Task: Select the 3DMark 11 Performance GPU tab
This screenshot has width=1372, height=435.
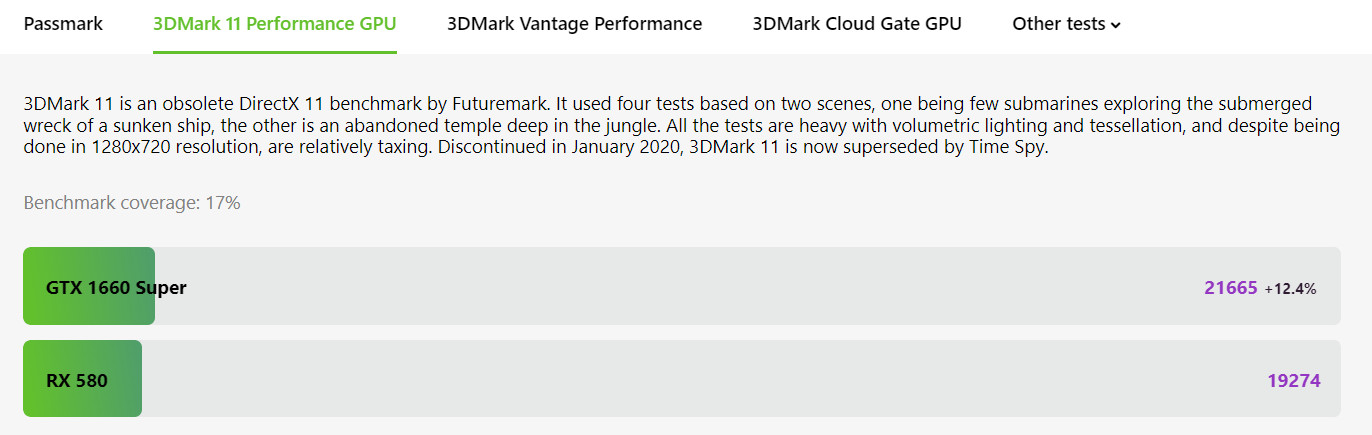Action: [x=275, y=24]
